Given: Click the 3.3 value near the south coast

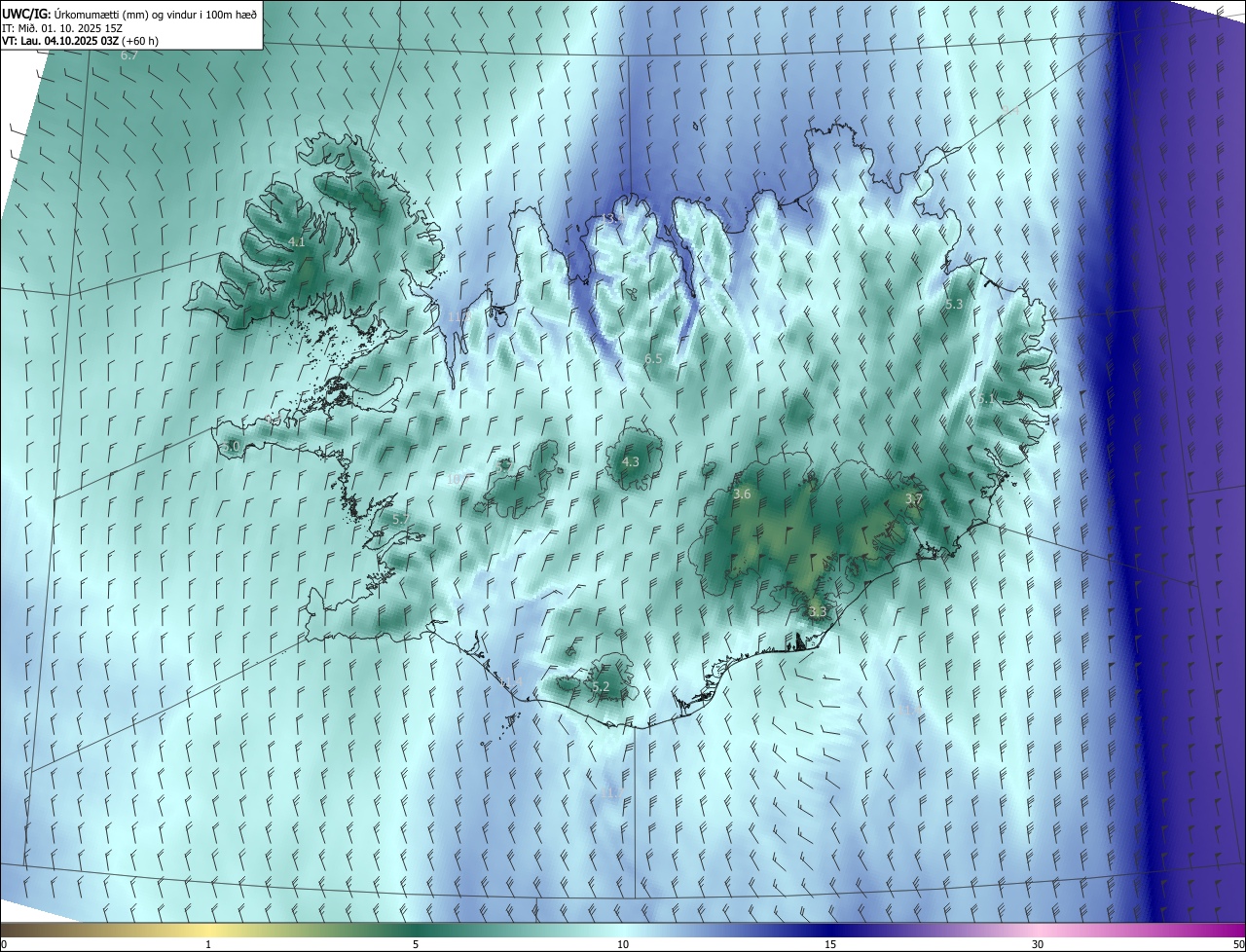Looking at the screenshot, I should tap(818, 612).
